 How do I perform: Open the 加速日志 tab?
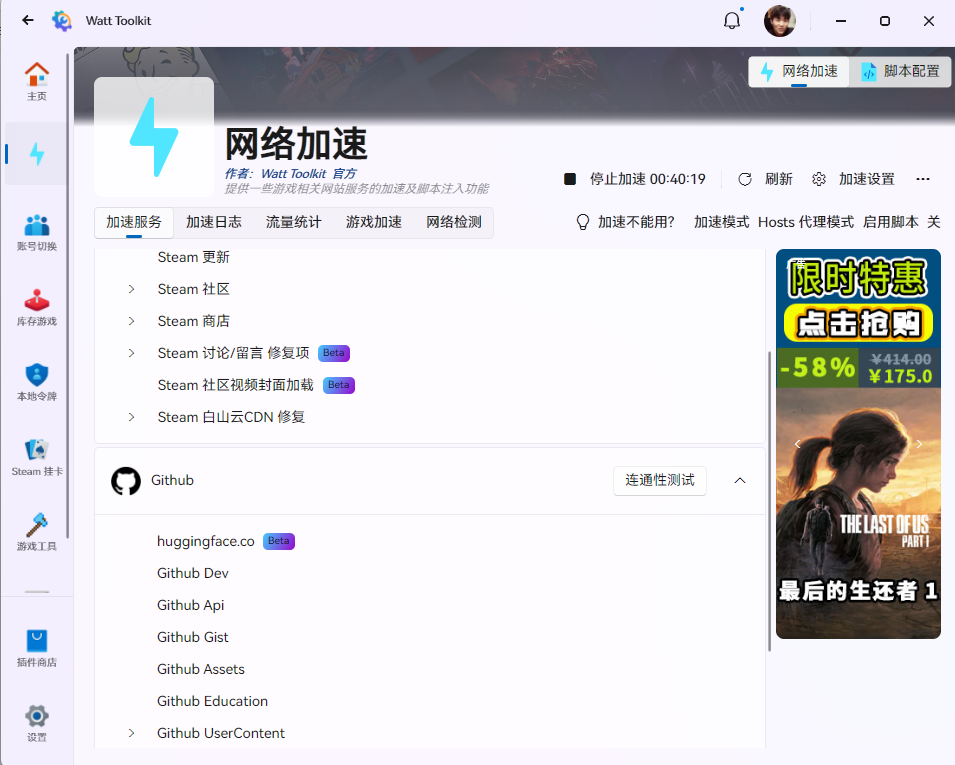[x=214, y=222]
